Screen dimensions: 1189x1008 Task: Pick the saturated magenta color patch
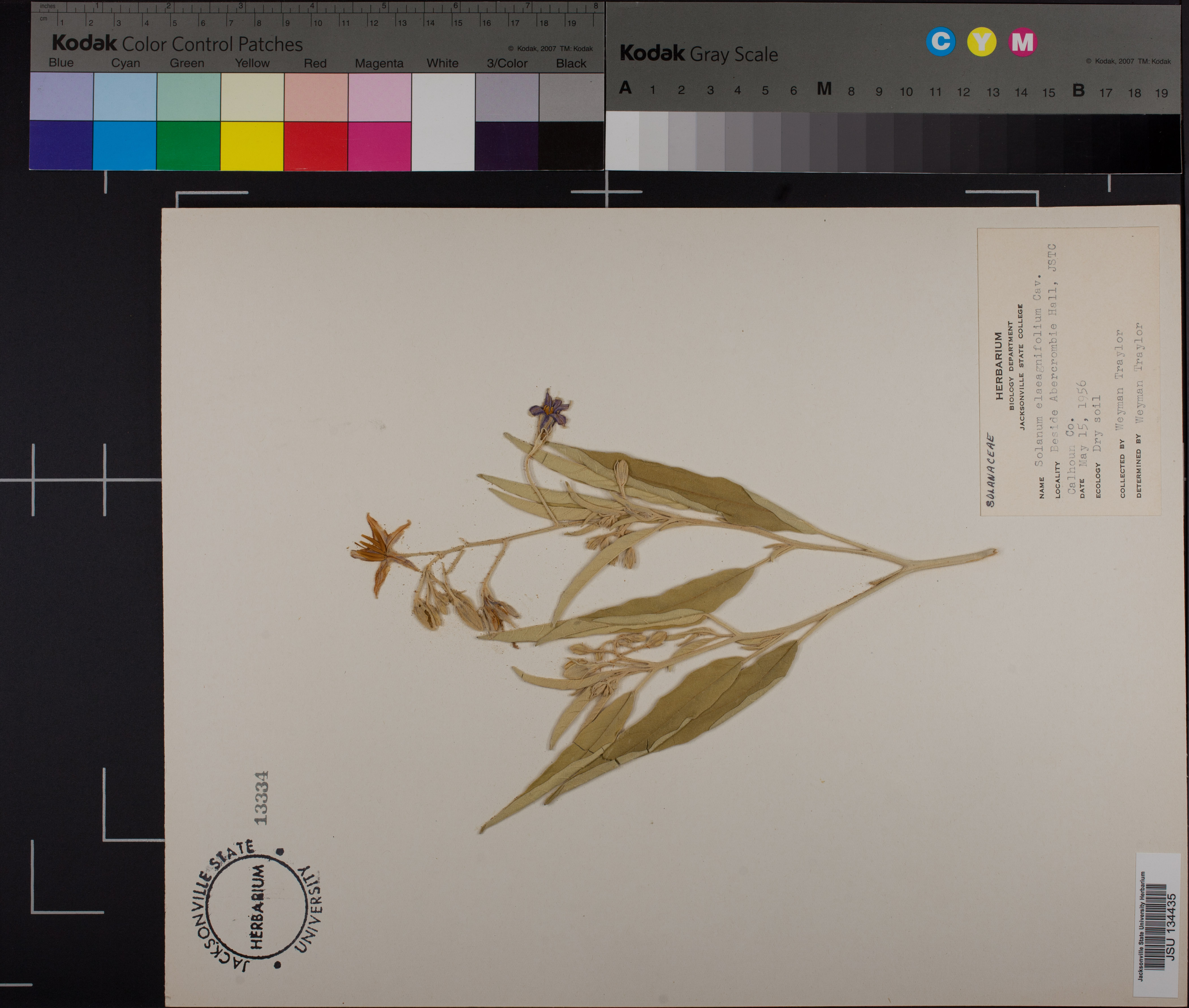coord(379,146)
